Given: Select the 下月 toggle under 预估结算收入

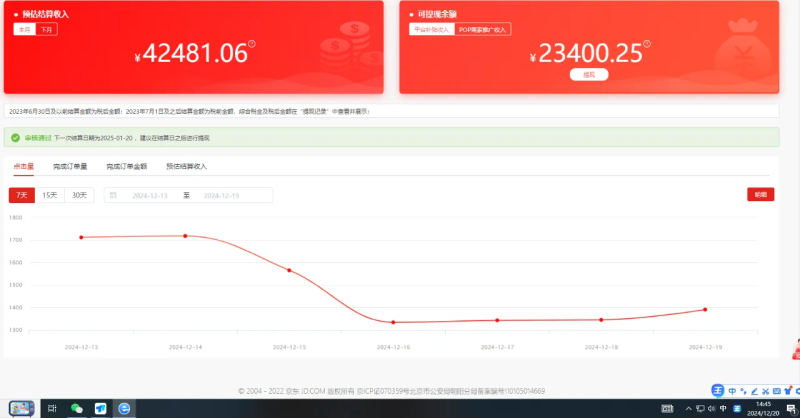Looking at the screenshot, I should click(46, 30).
